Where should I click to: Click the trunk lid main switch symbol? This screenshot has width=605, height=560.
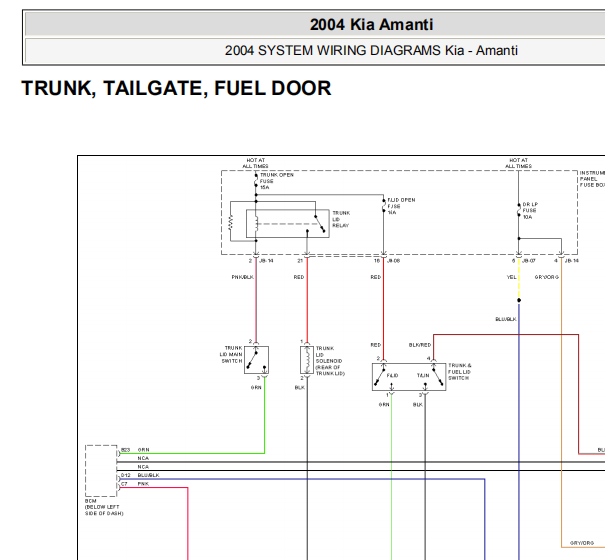coord(256,360)
